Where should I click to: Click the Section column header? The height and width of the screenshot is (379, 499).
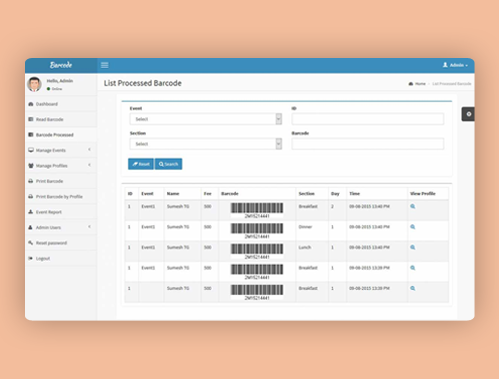[x=306, y=194]
